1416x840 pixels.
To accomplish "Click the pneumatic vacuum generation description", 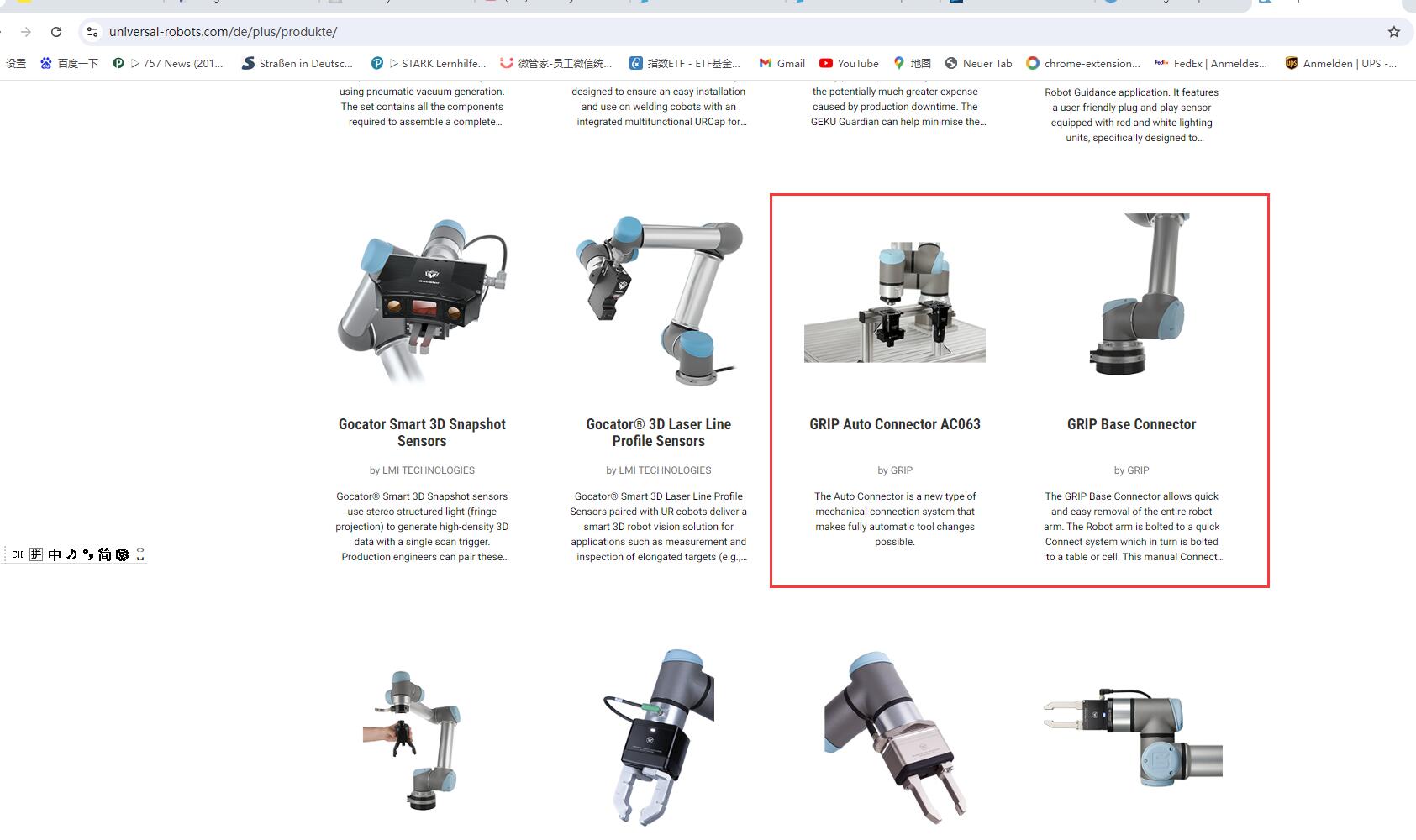I will pyautogui.click(x=422, y=107).
